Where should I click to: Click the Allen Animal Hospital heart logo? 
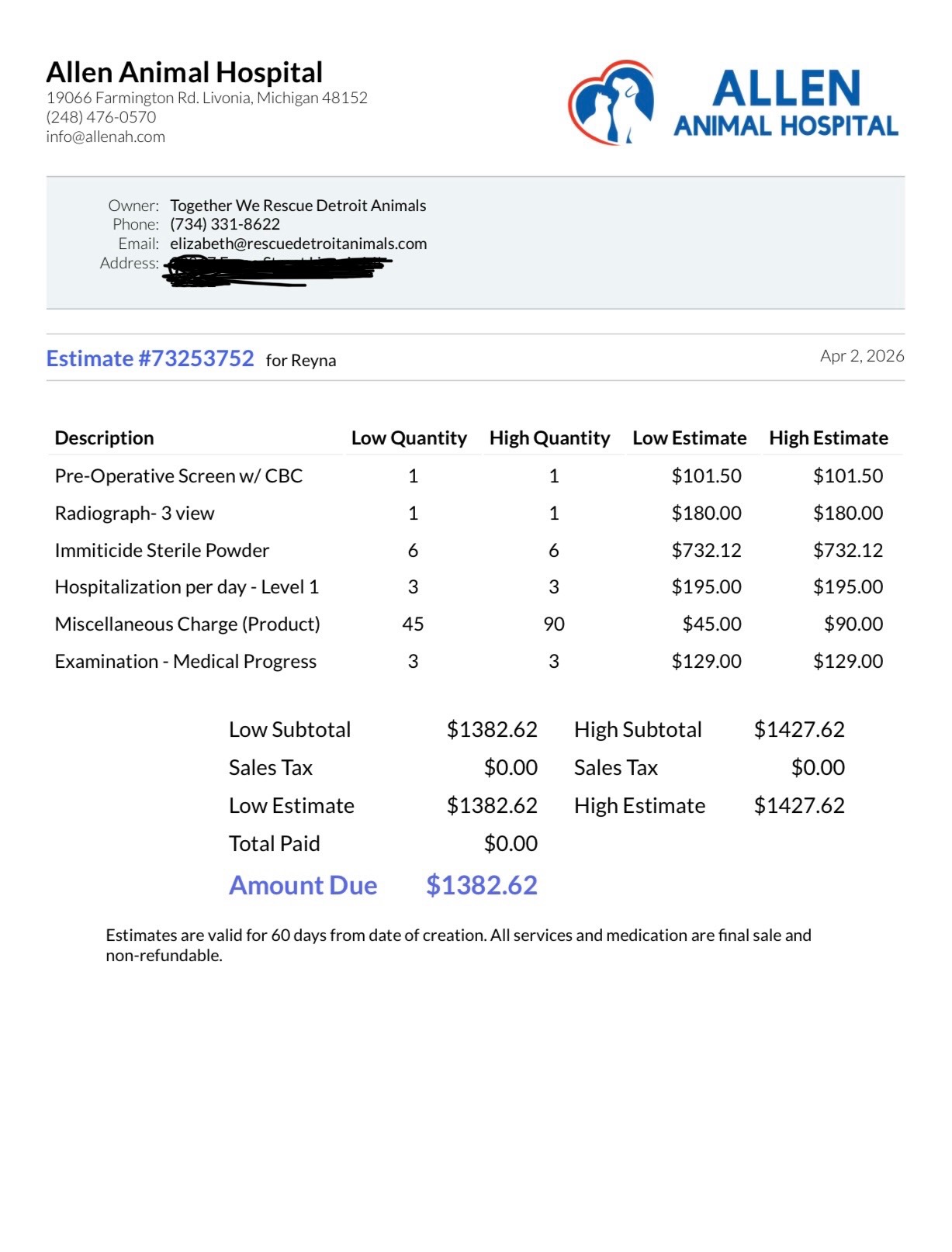[x=611, y=102]
